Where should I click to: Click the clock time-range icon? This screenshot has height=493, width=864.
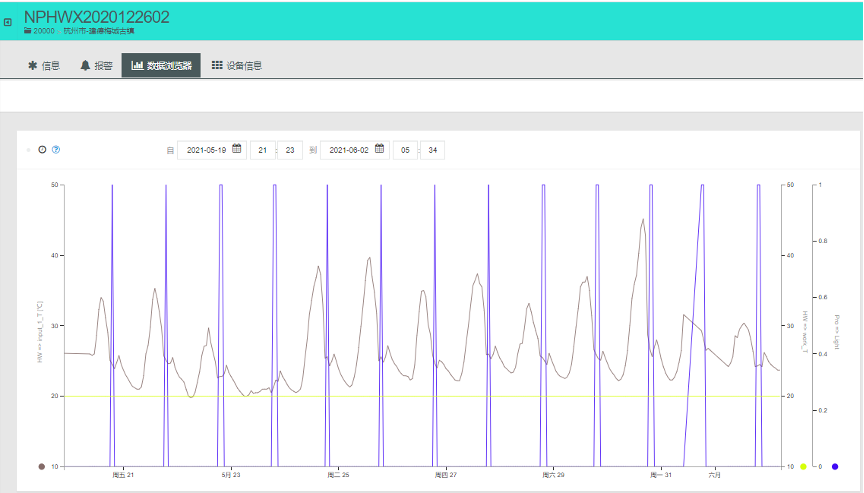[x=42, y=150]
